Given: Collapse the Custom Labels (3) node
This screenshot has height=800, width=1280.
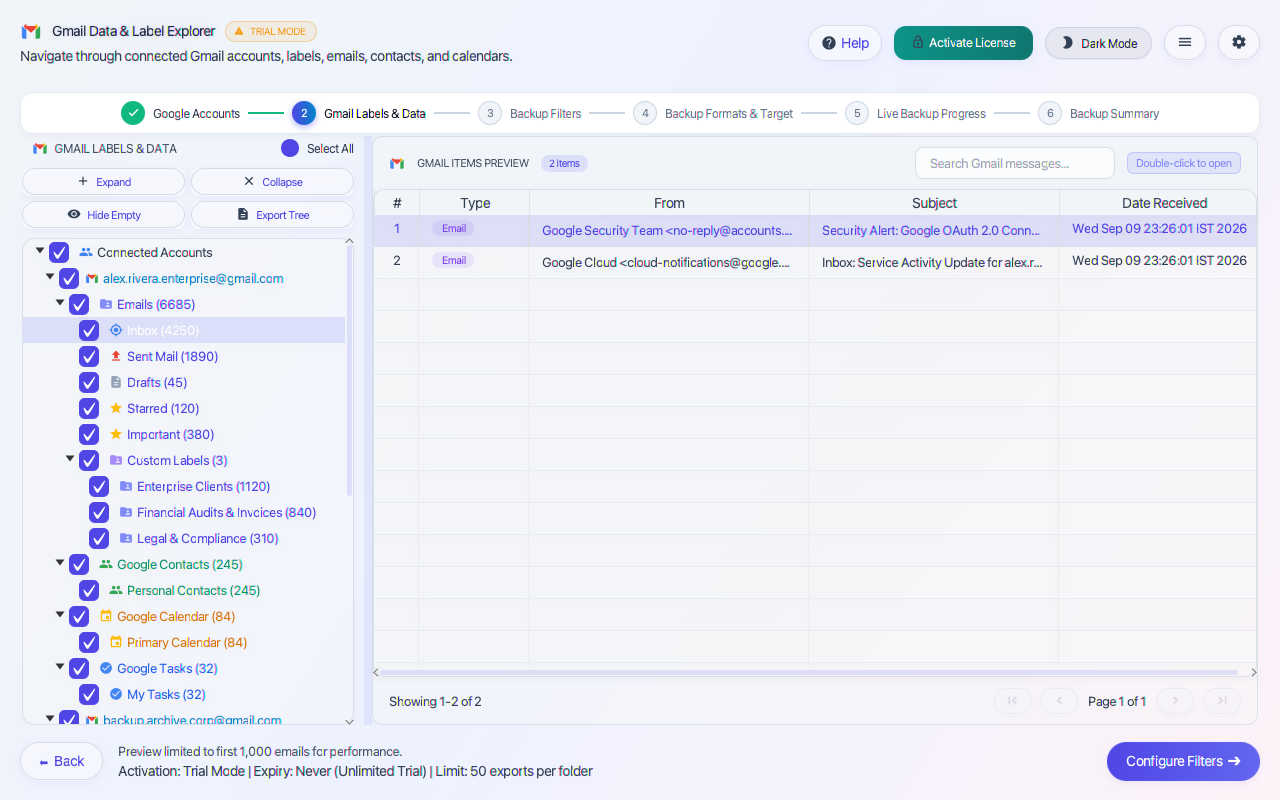Looking at the screenshot, I should coord(70,459).
